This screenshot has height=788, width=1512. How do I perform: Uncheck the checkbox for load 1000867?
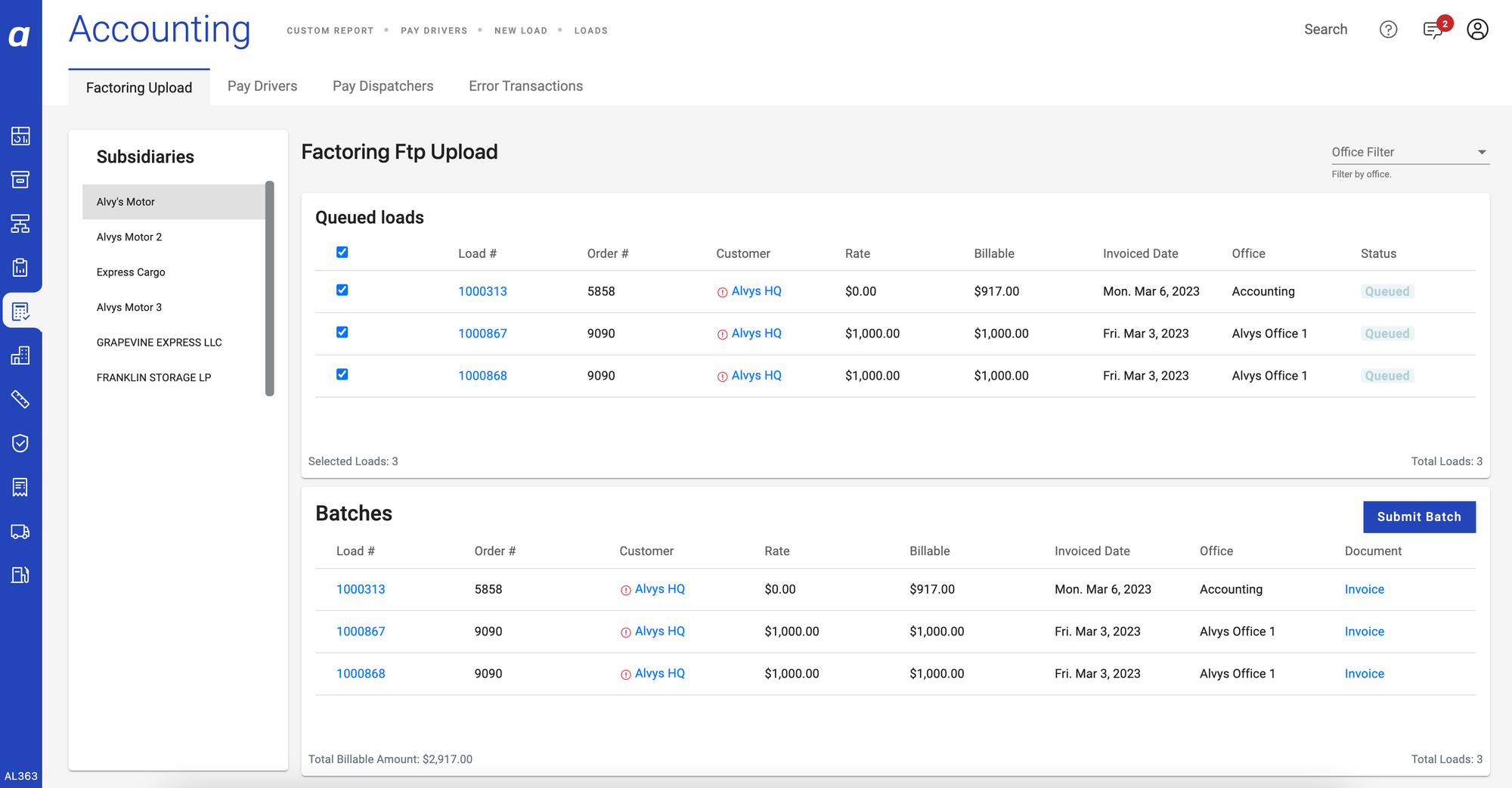[x=342, y=333]
